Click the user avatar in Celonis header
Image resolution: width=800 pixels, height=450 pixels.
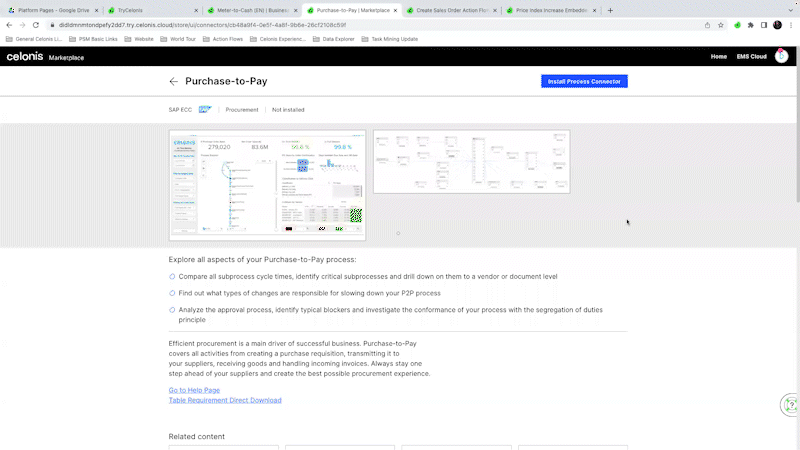781,56
